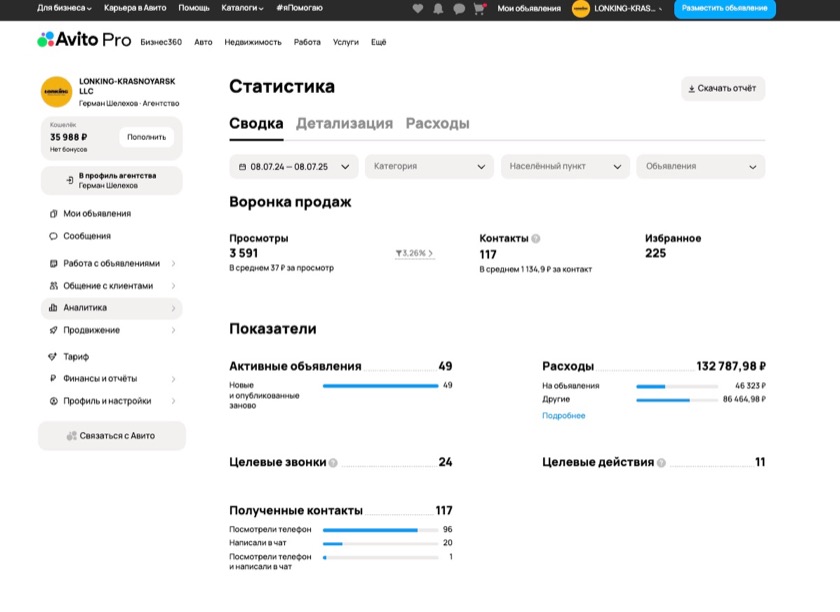
Task: Open the Для бизнеса top menu
Action: (x=64, y=8)
